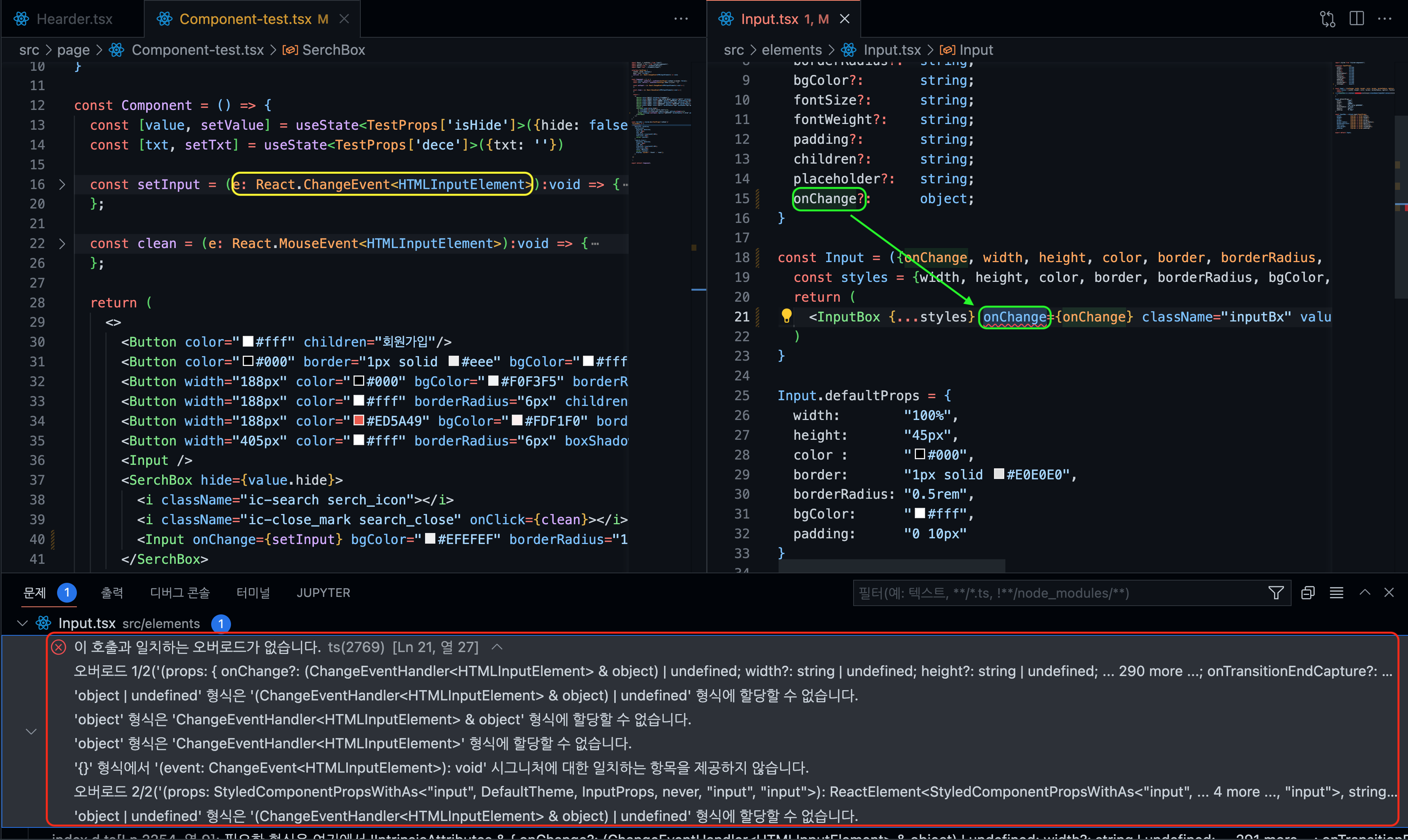Click the collapse all icon in problems panel
Image resolution: width=1408 pixels, height=840 pixels.
[1307, 593]
